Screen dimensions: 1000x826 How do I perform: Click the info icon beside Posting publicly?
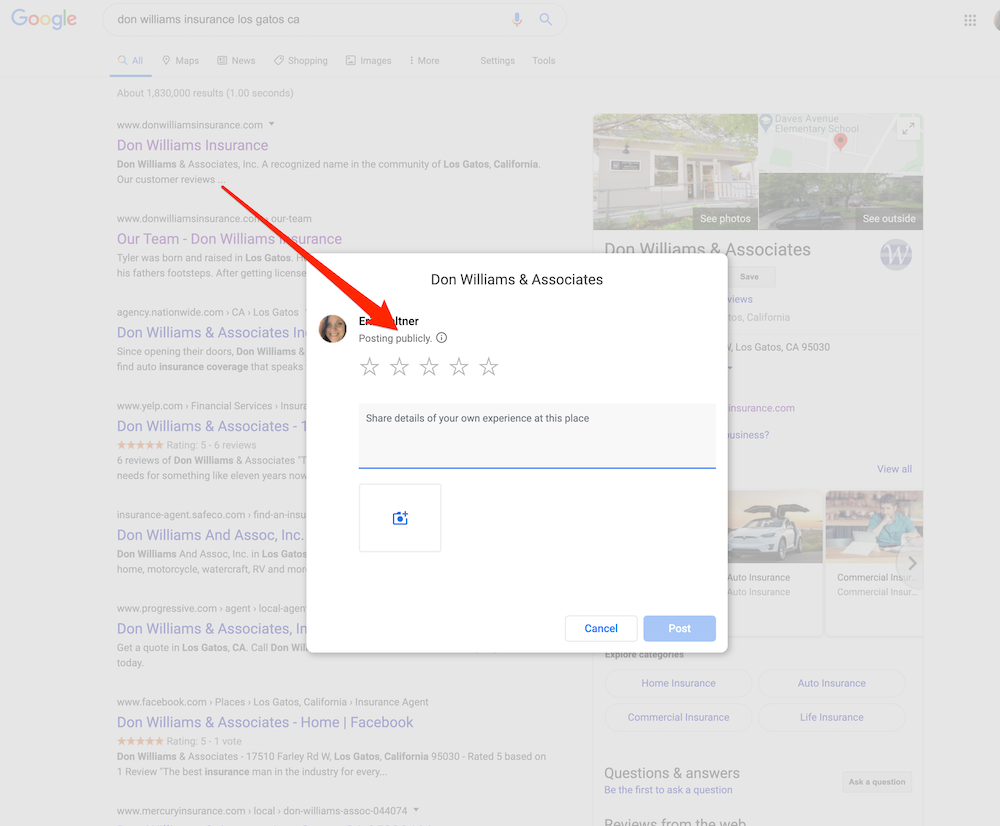coord(441,338)
